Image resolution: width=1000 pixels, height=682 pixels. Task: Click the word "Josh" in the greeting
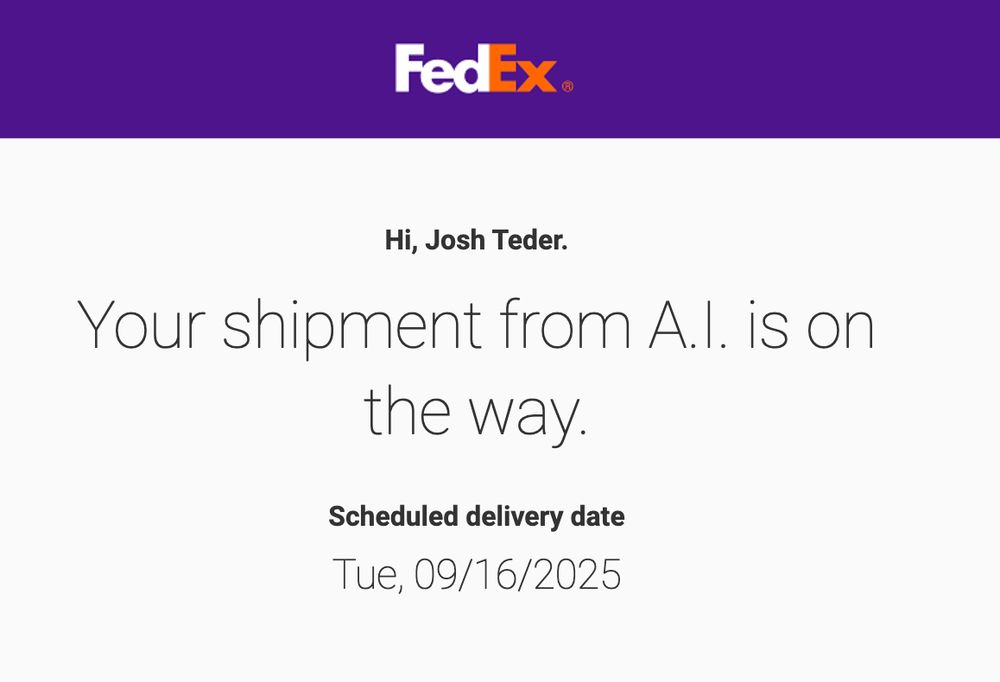pos(455,240)
